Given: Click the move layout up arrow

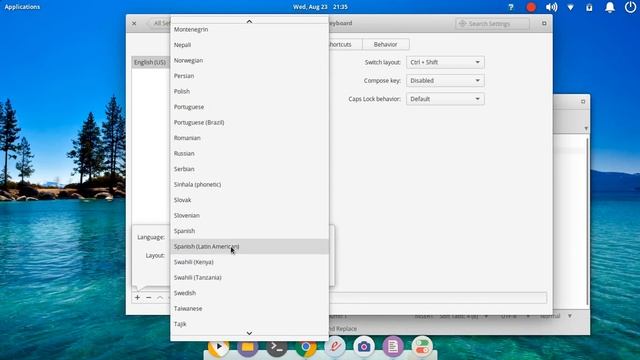Looking at the screenshot, I should (x=160, y=298).
